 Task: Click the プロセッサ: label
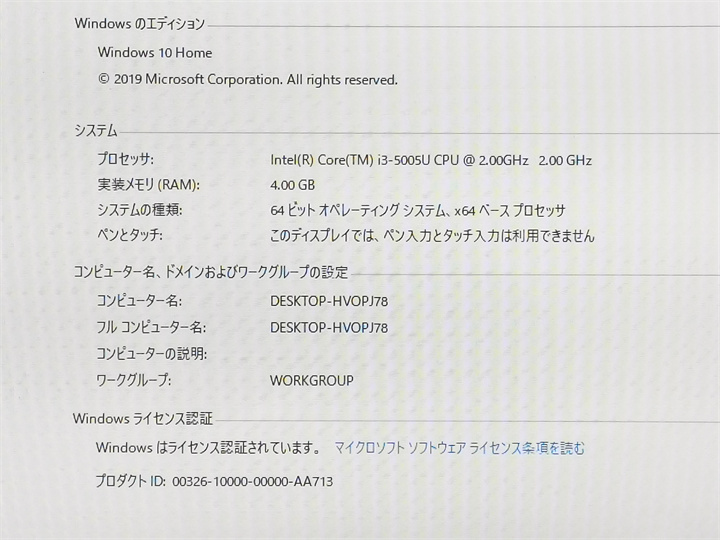[x=125, y=159]
